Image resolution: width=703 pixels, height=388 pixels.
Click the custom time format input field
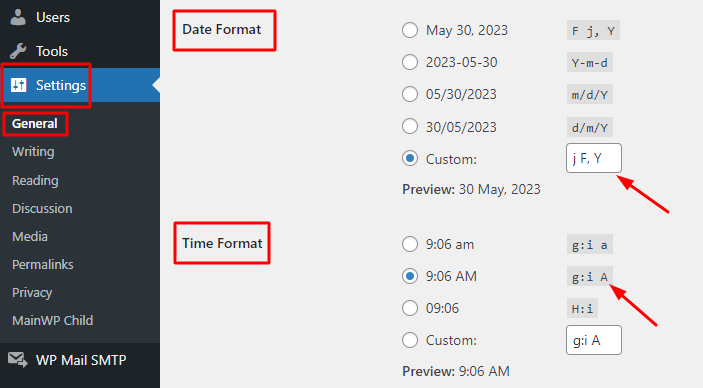594,340
